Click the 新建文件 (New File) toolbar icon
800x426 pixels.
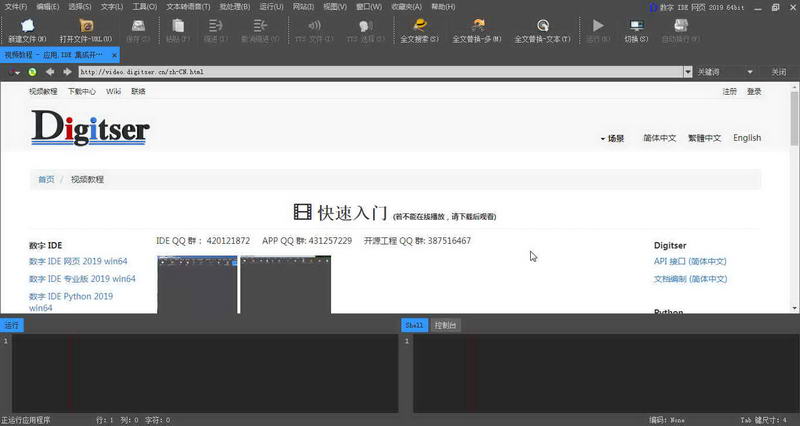pos(27,25)
